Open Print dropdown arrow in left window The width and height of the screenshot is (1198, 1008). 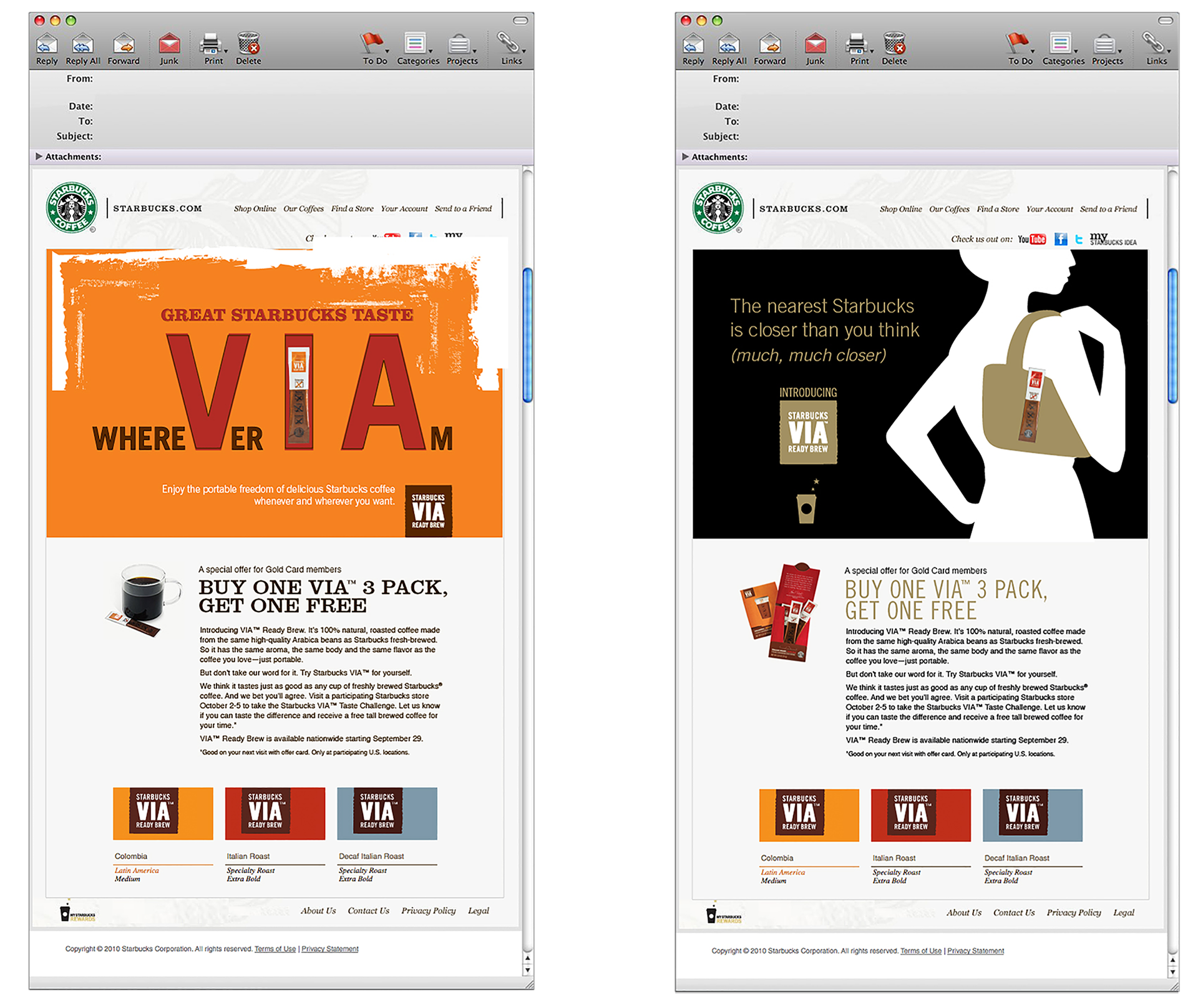(226, 51)
